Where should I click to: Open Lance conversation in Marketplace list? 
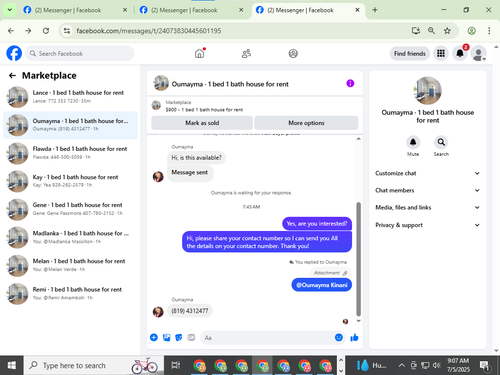70,97
